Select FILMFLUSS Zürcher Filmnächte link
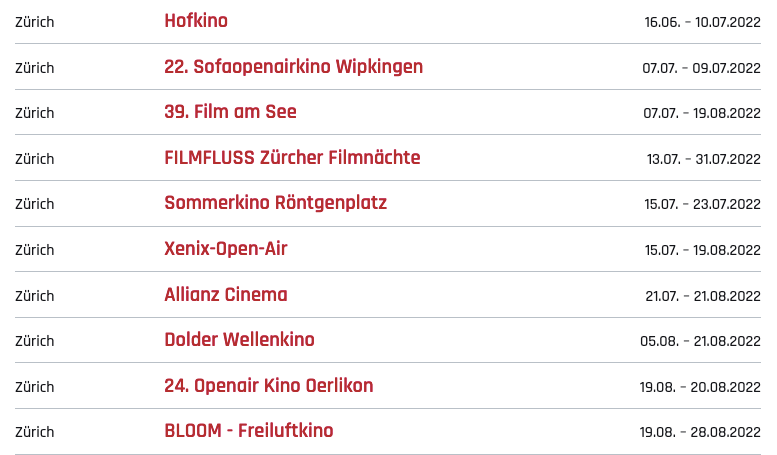Image resolution: width=777 pixels, height=455 pixels. point(292,158)
